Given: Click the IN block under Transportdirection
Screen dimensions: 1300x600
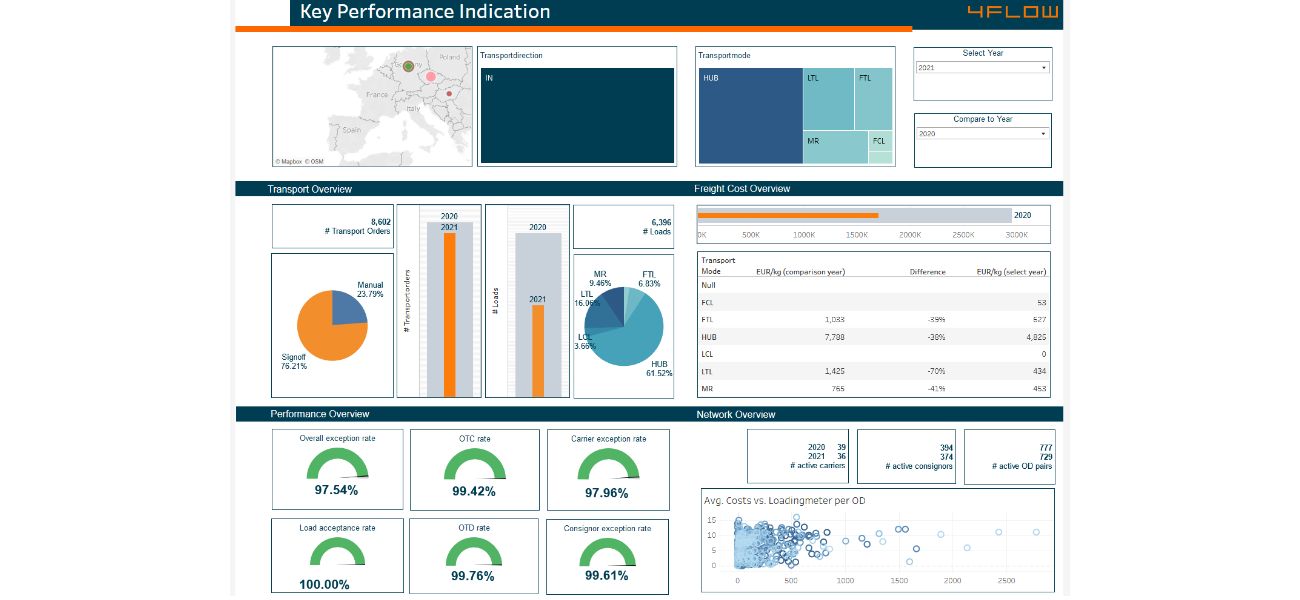Looking at the screenshot, I should (577, 115).
